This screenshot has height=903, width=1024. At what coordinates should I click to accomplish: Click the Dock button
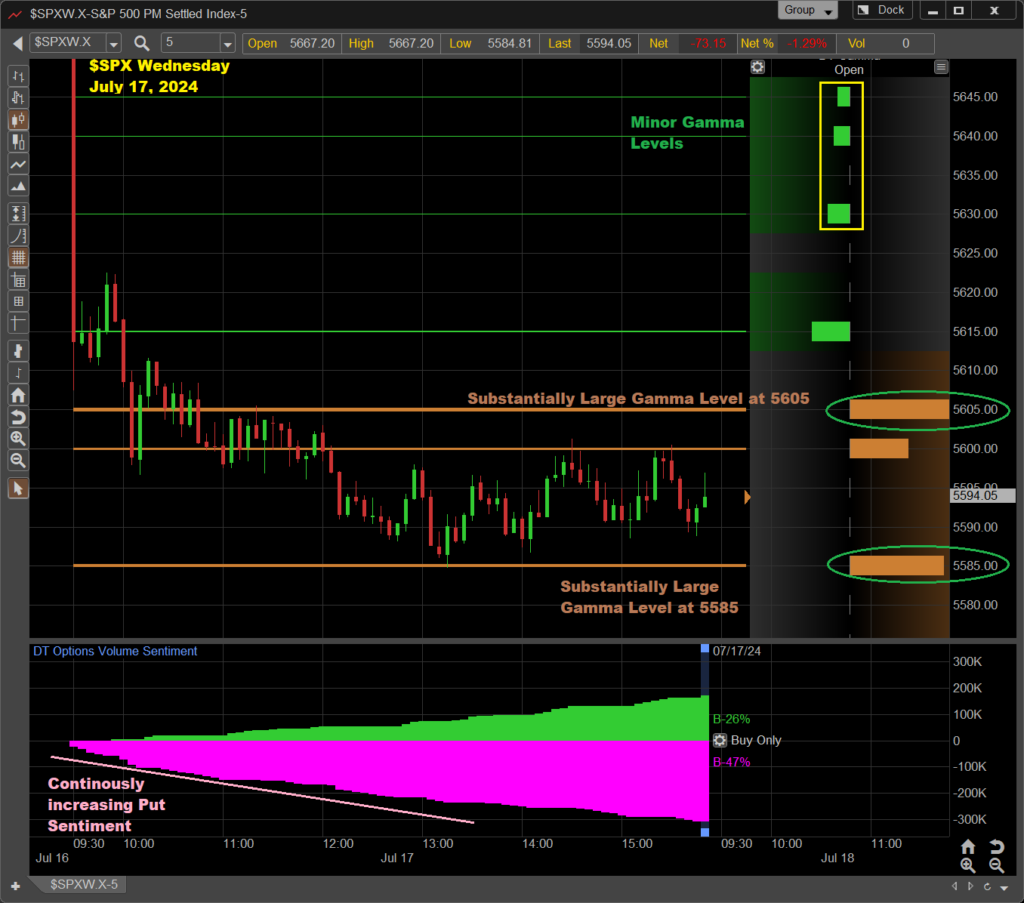(x=881, y=11)
